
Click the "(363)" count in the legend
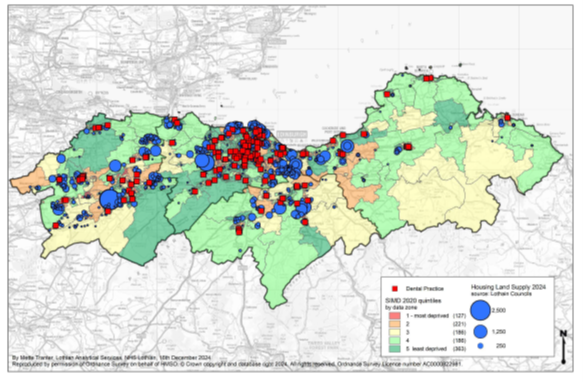(x=459, y=349)
